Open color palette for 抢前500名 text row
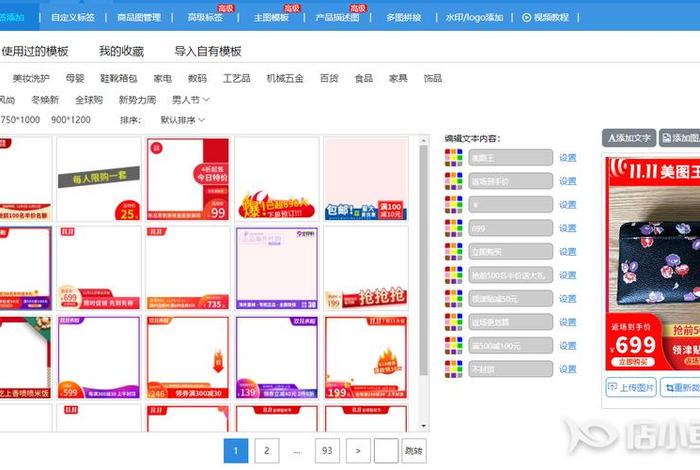The height and width of the screenshot is (470, 700). pos(454,275)
